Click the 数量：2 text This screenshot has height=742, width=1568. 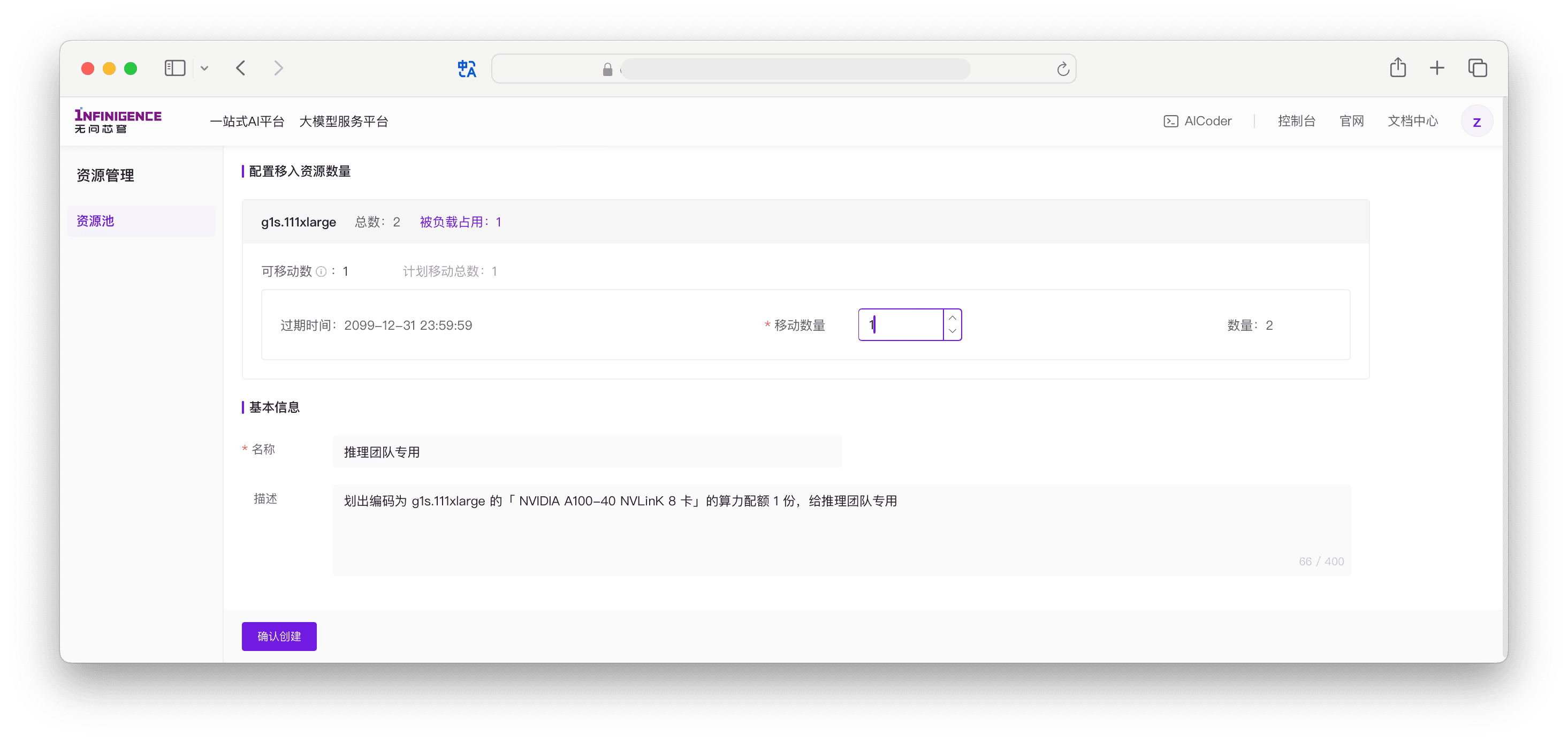1250,325
